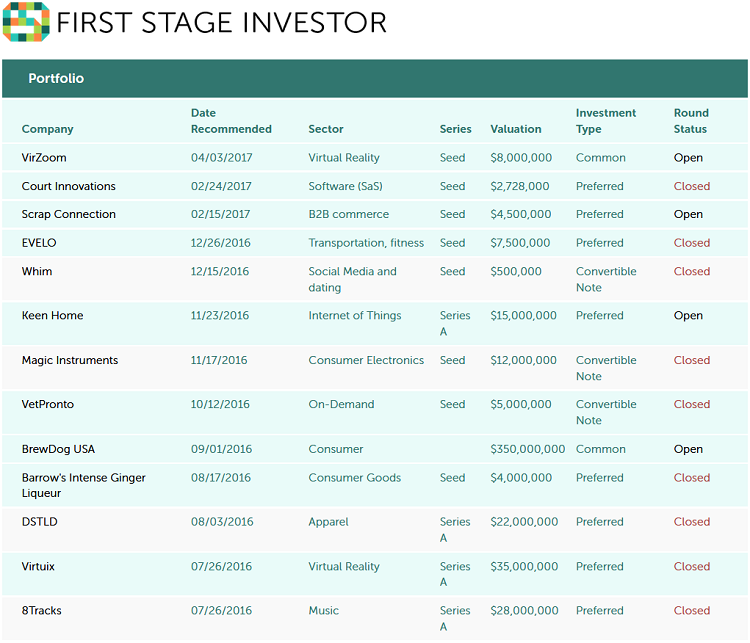Click the FIRST STAGE INVESTOR title text
Screen dimensions: 750x643
point(221,22)
